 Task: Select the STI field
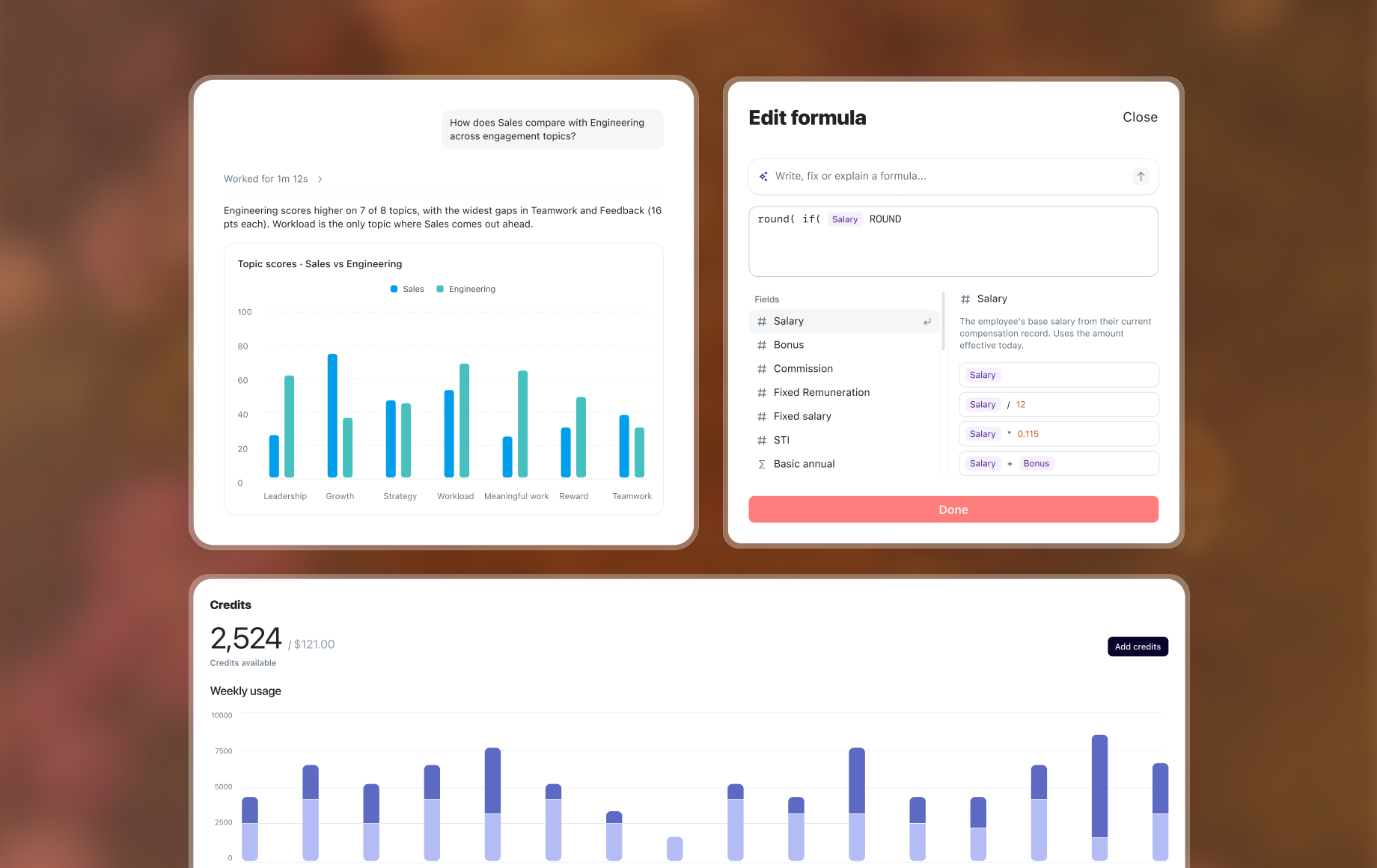(843, 441)
